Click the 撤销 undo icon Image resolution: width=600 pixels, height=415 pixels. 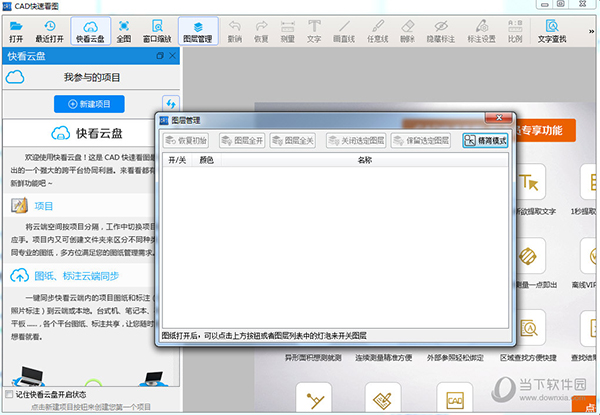tap(234, 26)
